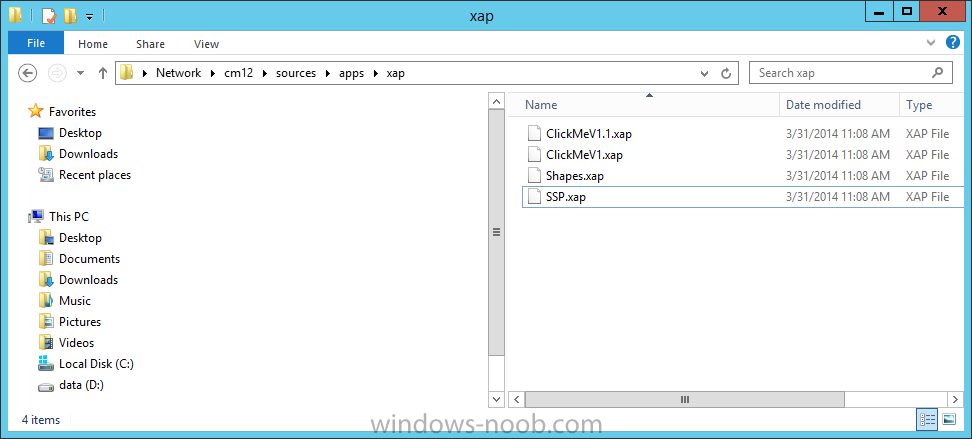This screenshot has height=439, width=972.
Task: Expand the arrow after cm12 breadcrumb
Action: (265, 73)
